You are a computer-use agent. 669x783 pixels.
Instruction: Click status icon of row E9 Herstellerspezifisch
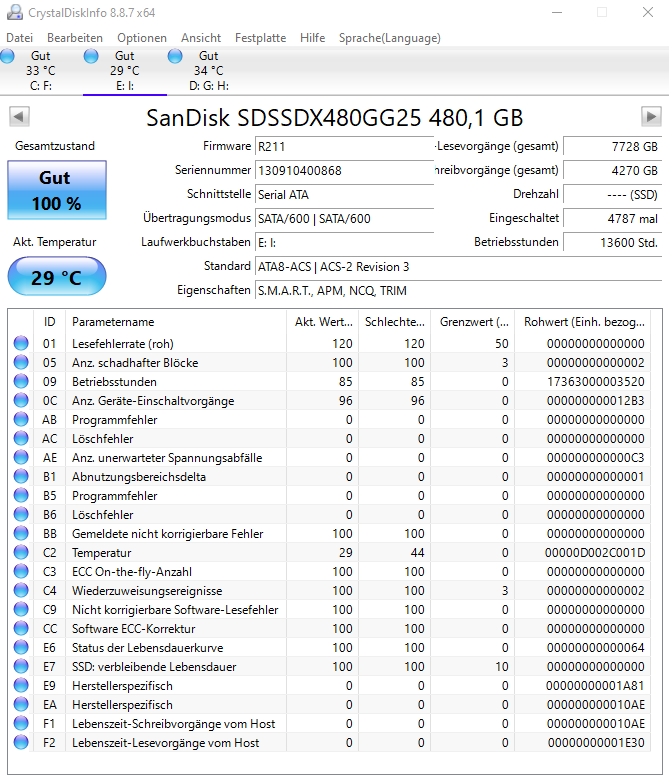(x=21, y=685)
